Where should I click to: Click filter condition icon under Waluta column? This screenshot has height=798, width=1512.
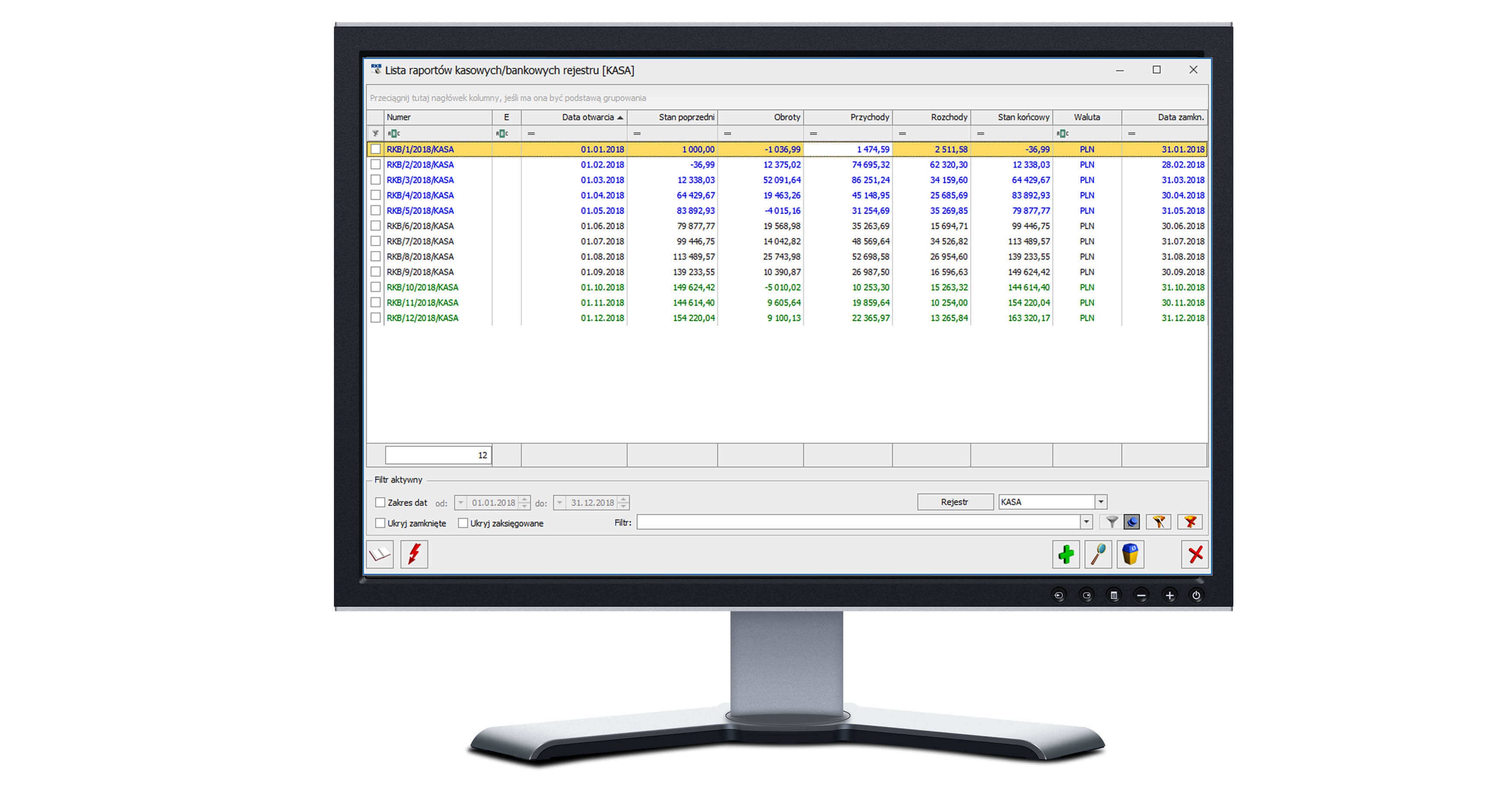point(1062,133)
